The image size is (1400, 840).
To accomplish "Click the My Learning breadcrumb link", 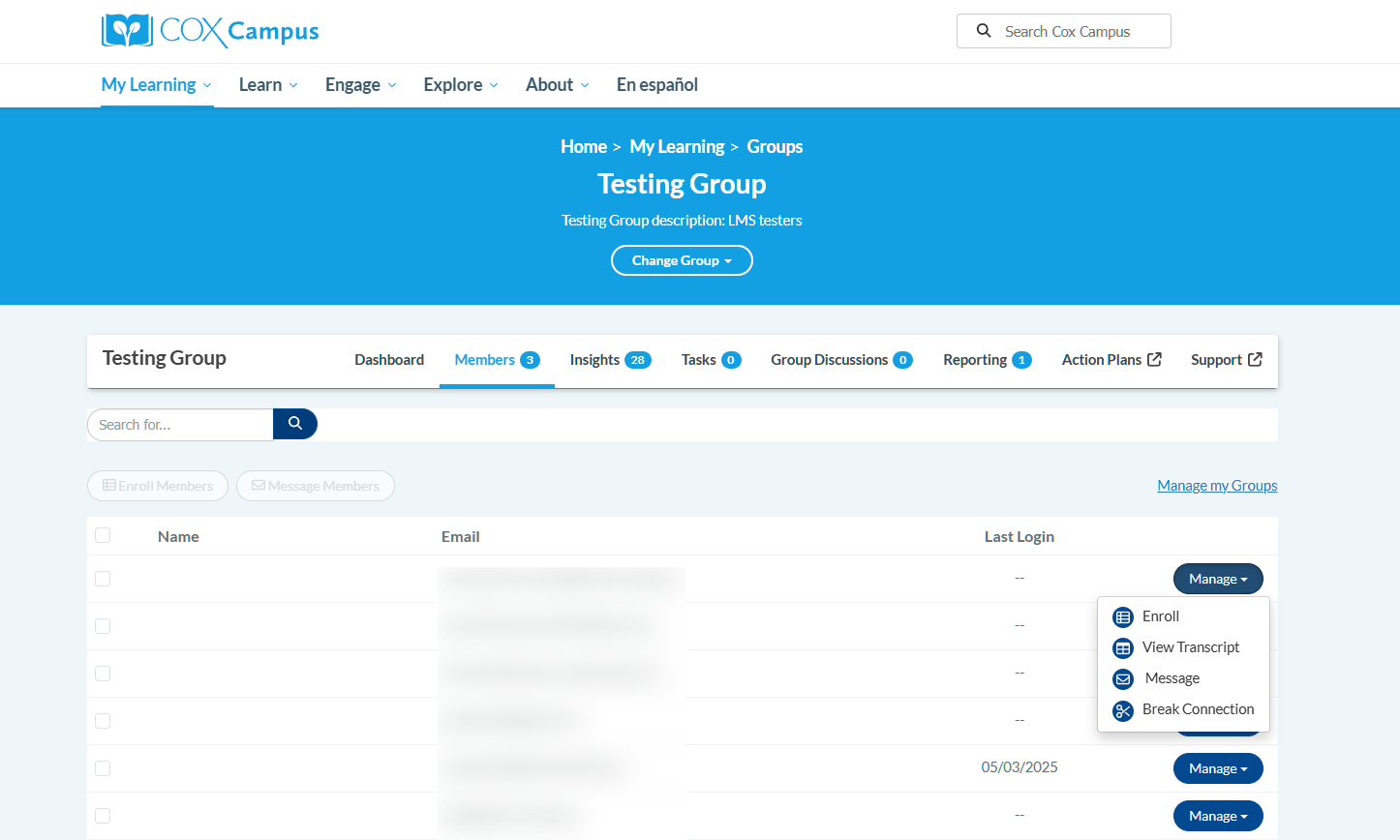I will (x=677, y=146).
